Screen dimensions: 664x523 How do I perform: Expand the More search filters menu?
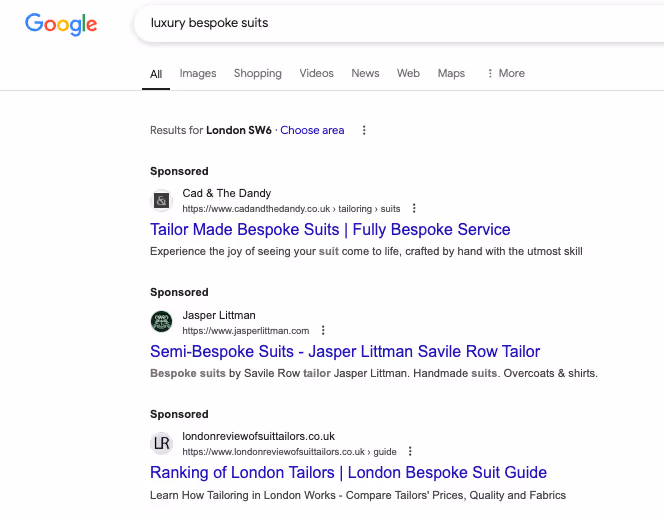[506, 73]
